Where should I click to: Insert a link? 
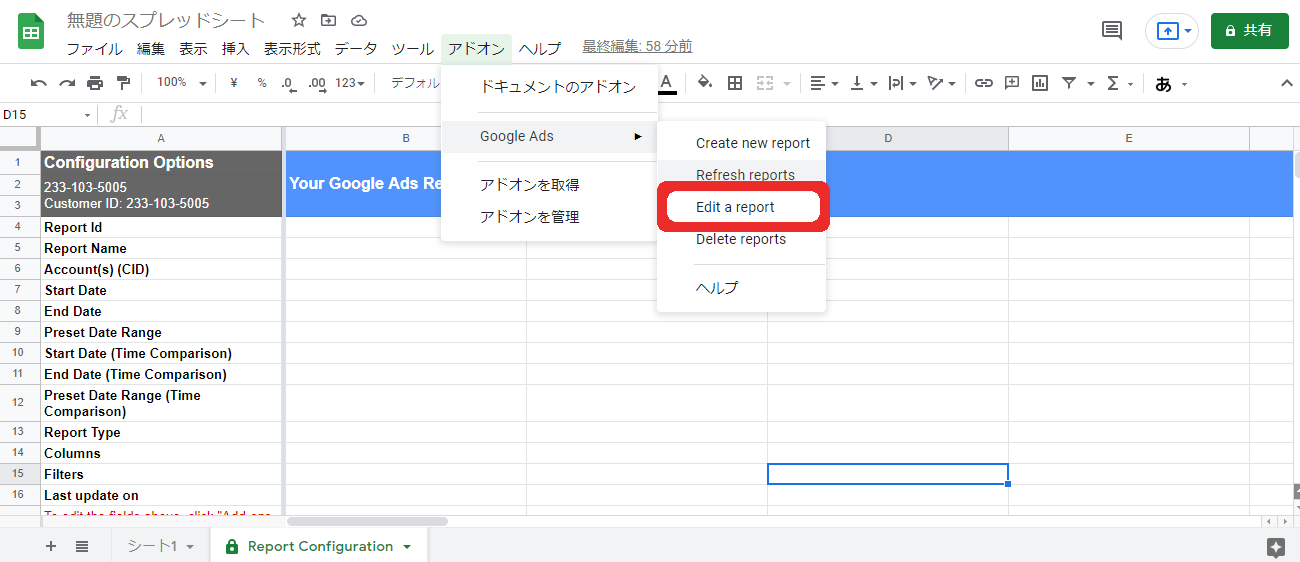(984, 83)
